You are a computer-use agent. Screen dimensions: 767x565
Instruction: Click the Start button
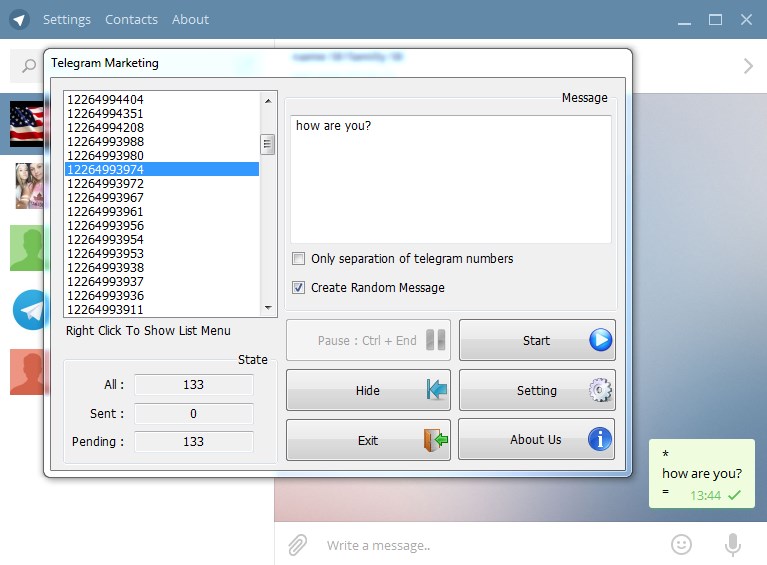pos(537,340)
